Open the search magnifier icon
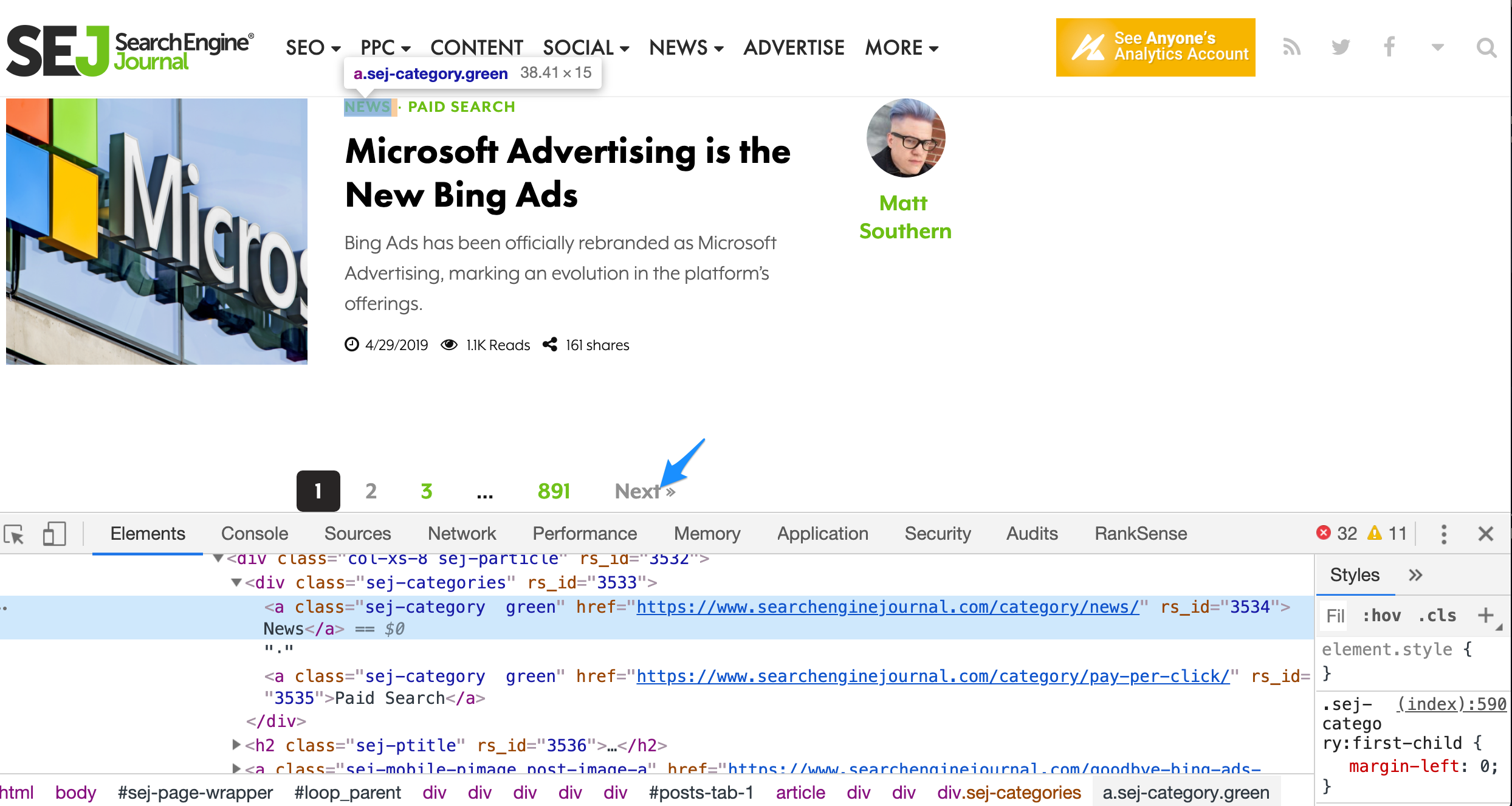Screen dimensions: 1512x806 [1486, 47]
